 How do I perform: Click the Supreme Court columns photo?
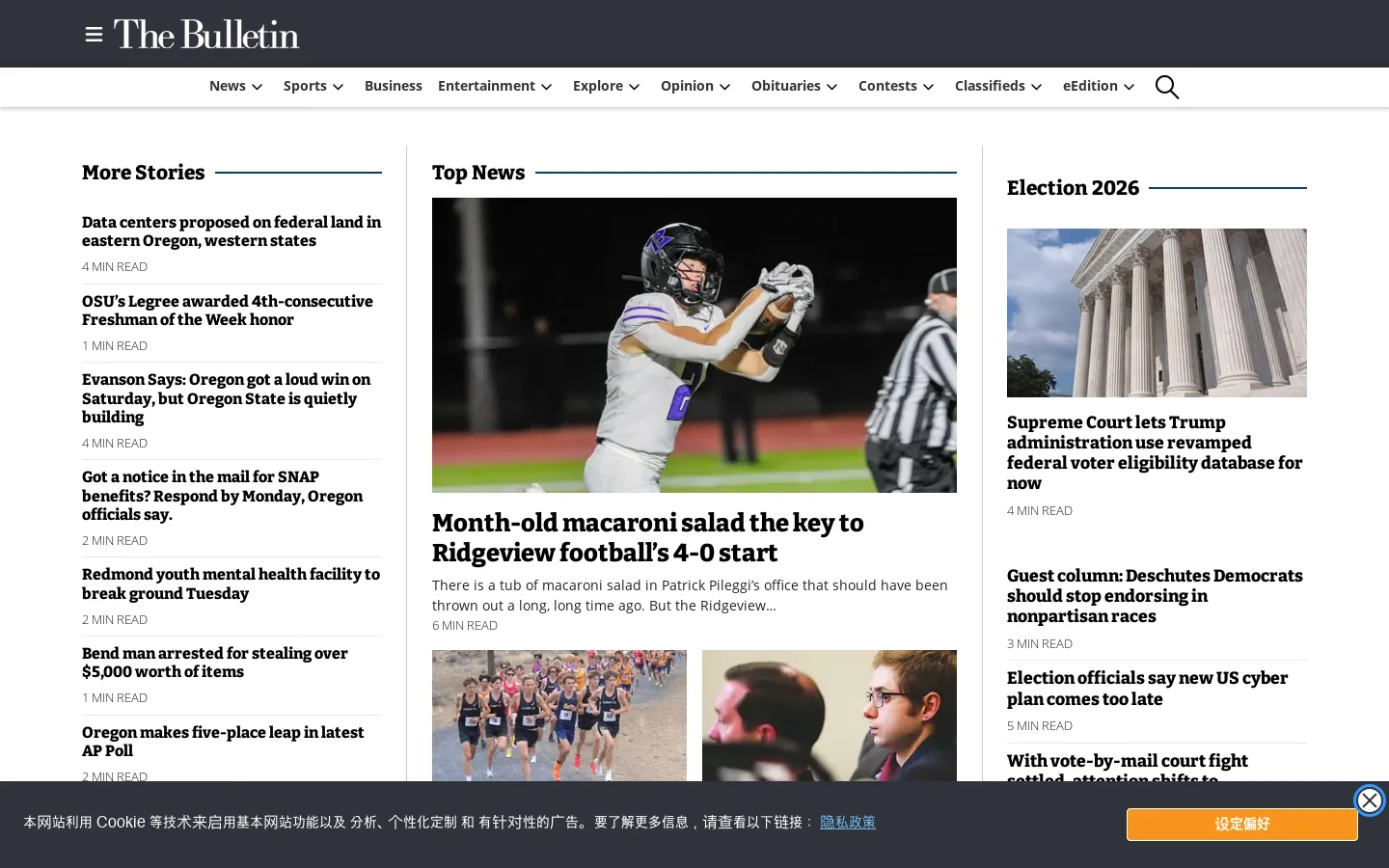click(1157, 312)
